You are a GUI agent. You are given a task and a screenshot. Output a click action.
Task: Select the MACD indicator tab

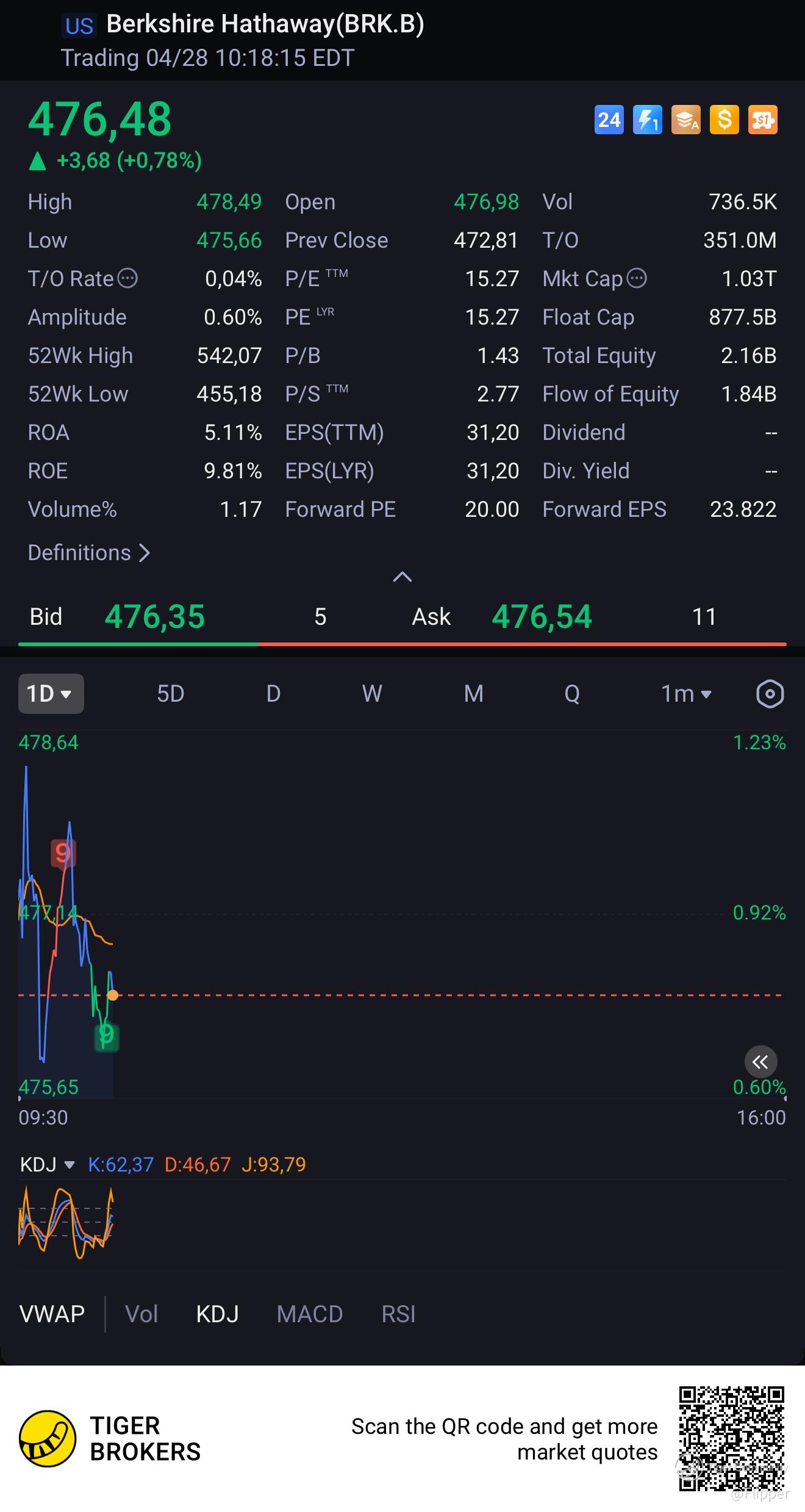pos(310,1314)
